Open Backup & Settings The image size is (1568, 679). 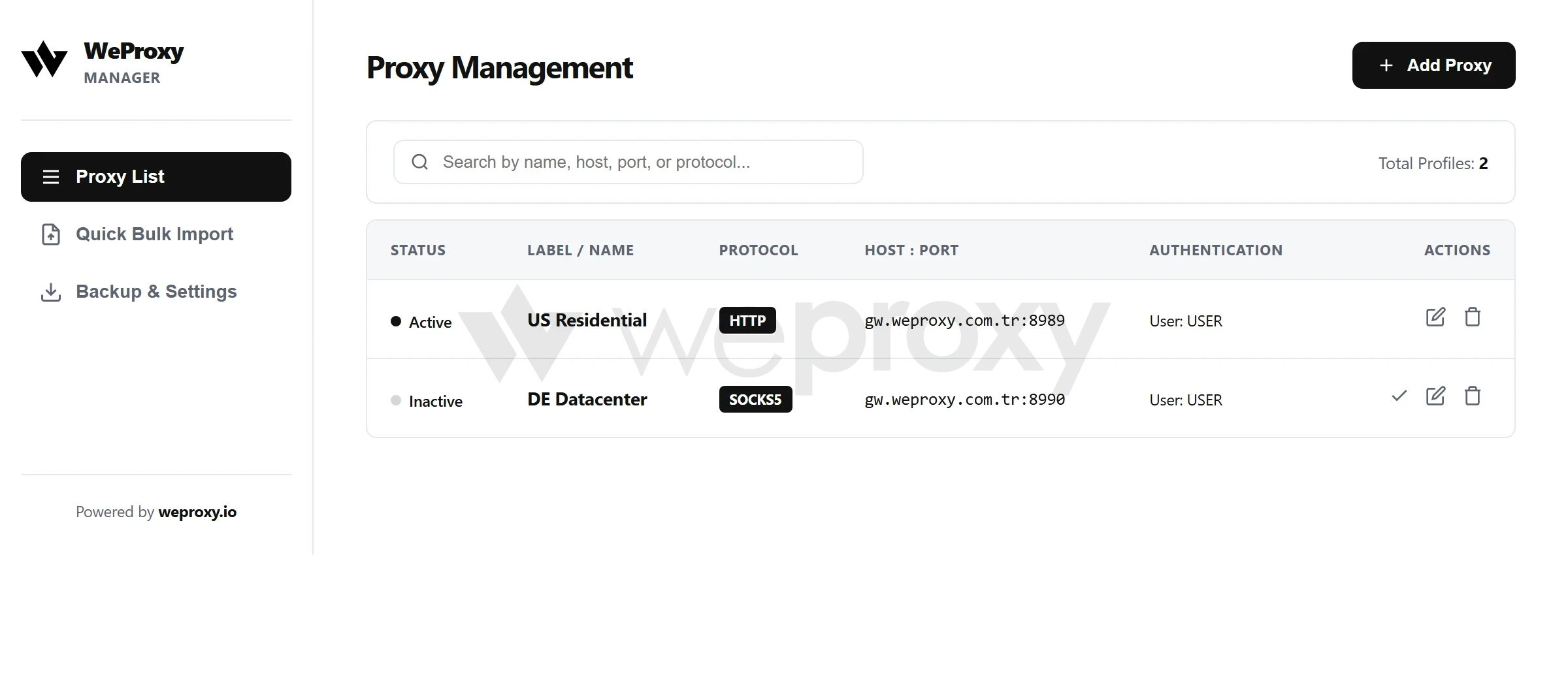click(156, 292)
